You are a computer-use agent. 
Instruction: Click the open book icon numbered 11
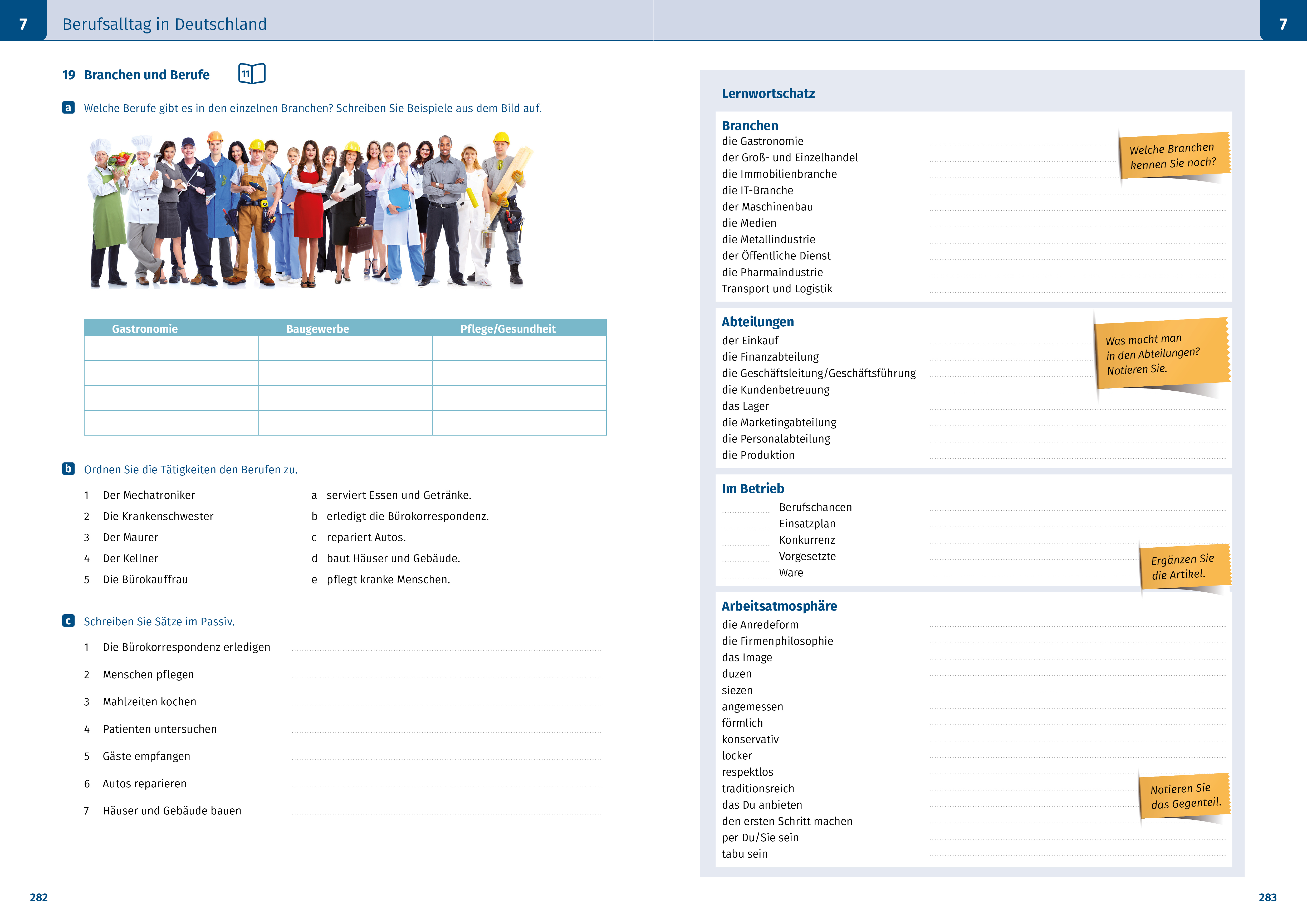pos(252,73)
